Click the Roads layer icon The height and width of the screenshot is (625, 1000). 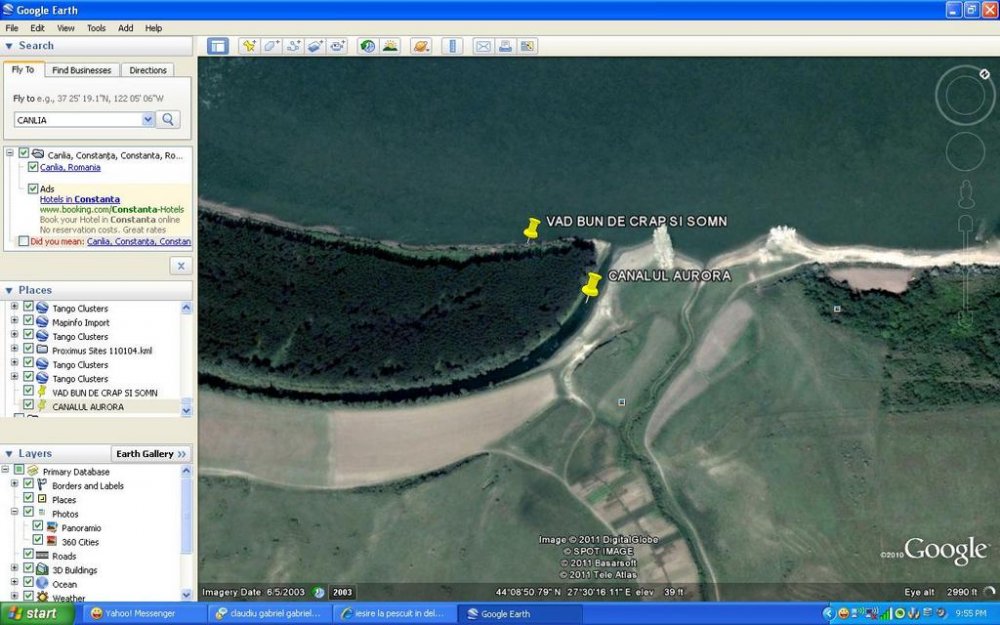[42, 555]
